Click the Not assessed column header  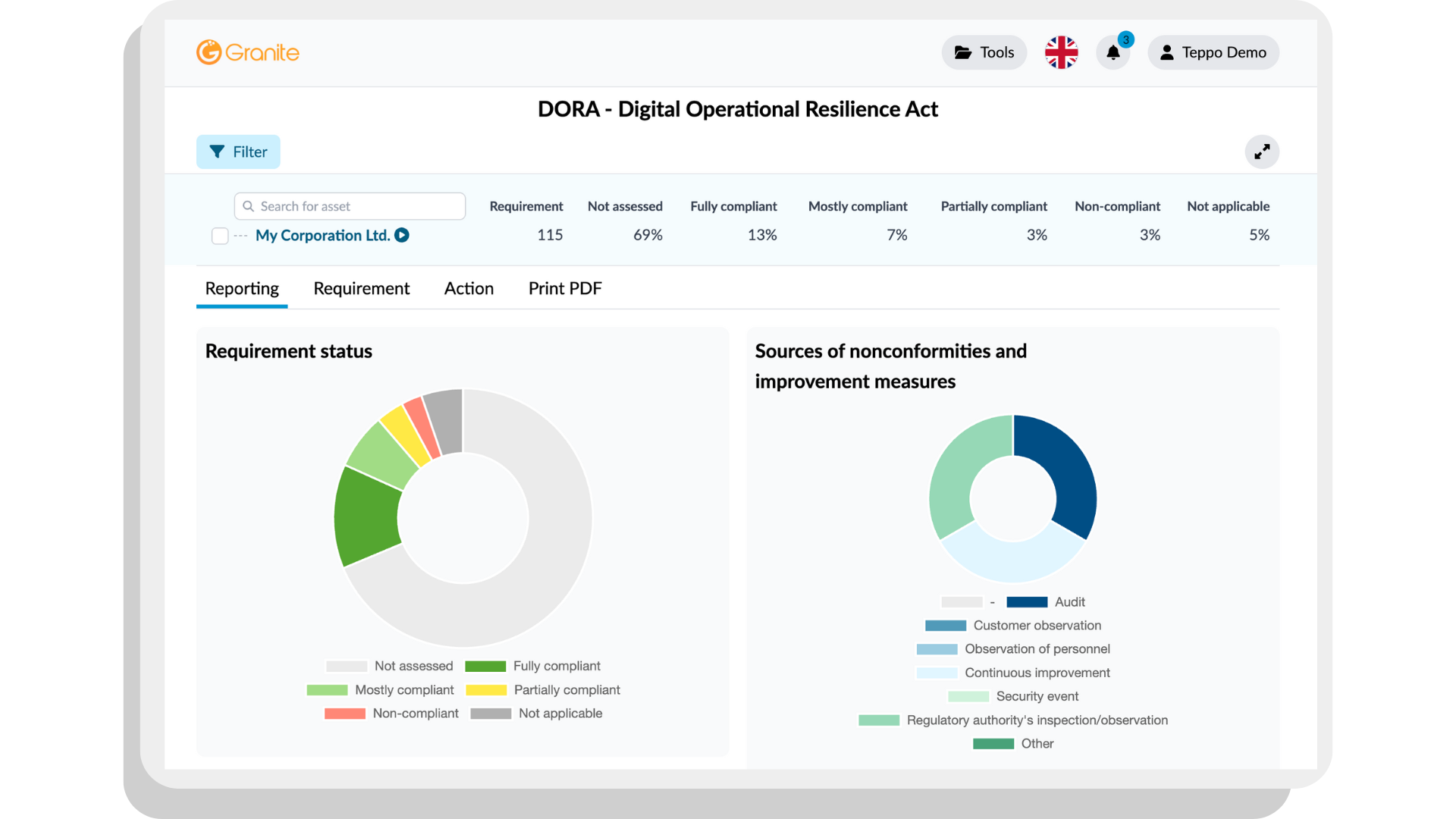coord(625,206)
